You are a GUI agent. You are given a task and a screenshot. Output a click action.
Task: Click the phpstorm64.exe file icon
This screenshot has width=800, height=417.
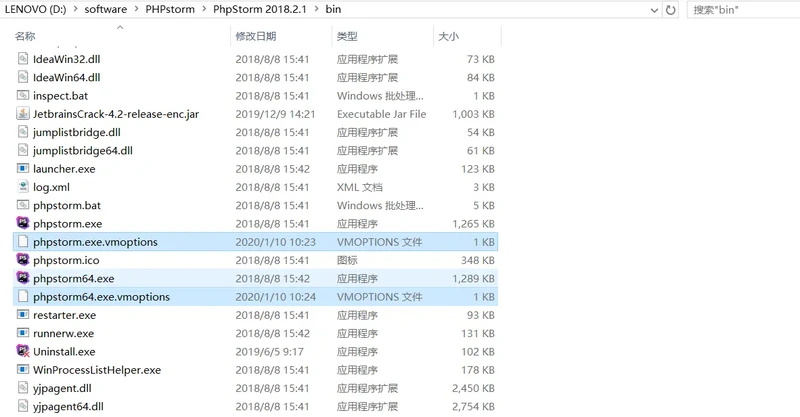click(23, 279)
